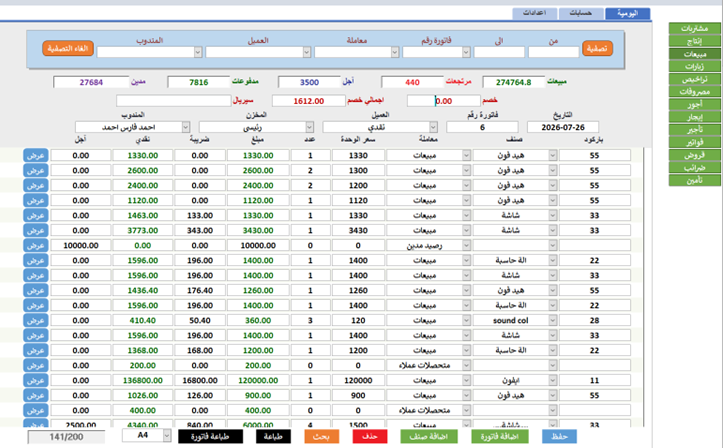Image resolution: width=723 pixels, height=448 pixels.
Task: Open تأمين in the sidebar
Action: pyautogui.click(x=694, y=180)
